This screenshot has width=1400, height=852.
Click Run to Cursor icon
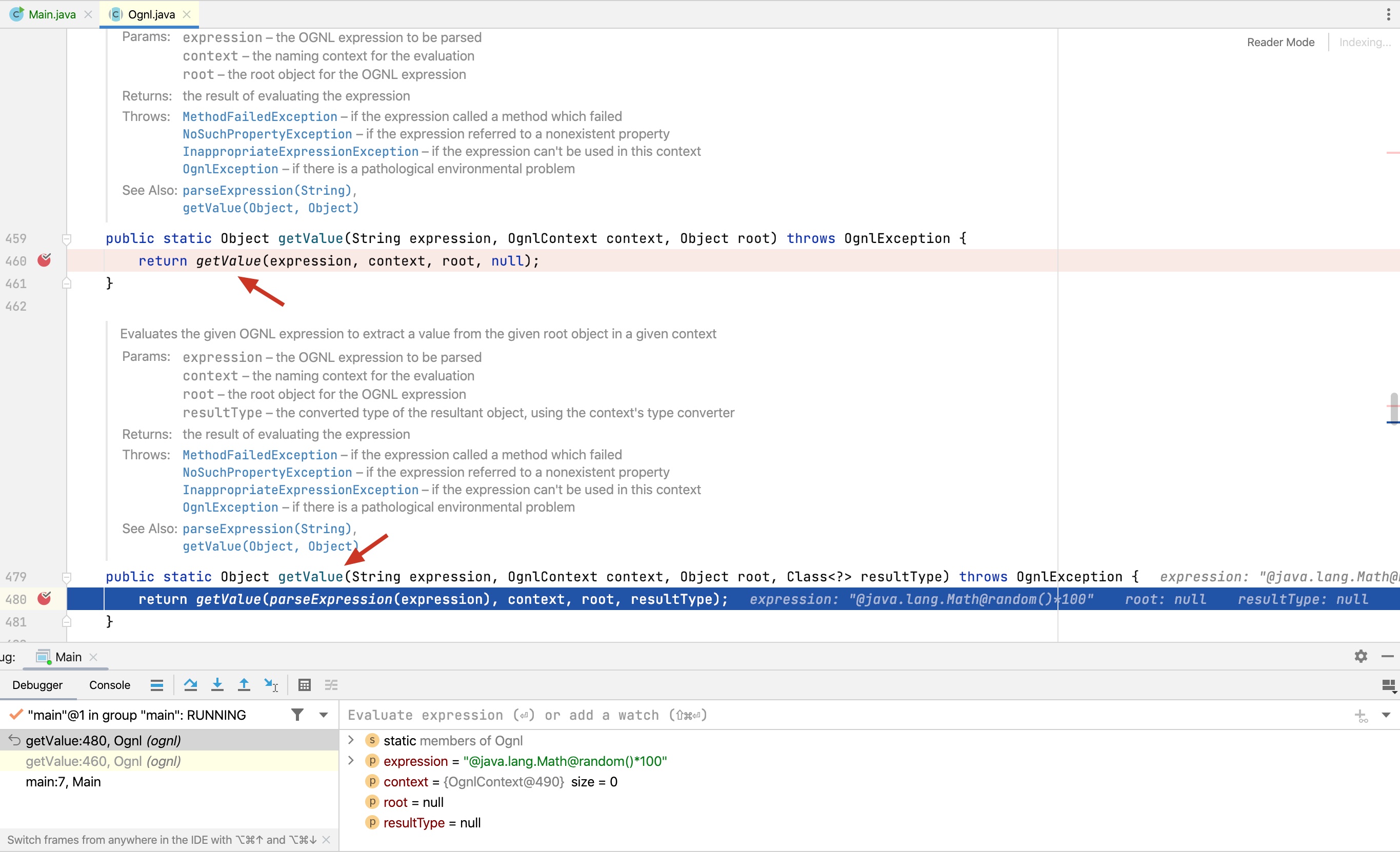[271, 685]
